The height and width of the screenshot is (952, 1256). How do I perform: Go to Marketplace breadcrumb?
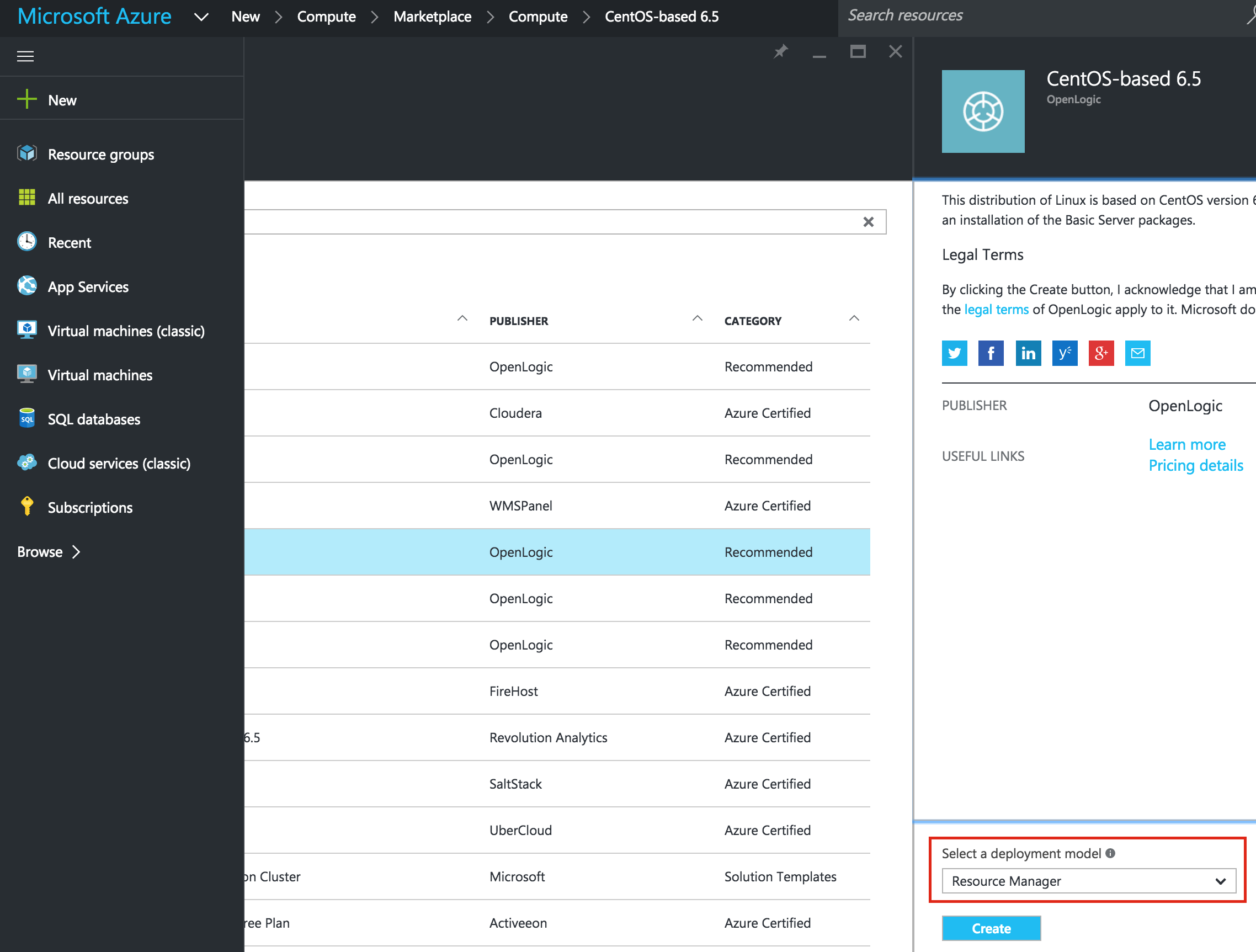coord(432,17)
